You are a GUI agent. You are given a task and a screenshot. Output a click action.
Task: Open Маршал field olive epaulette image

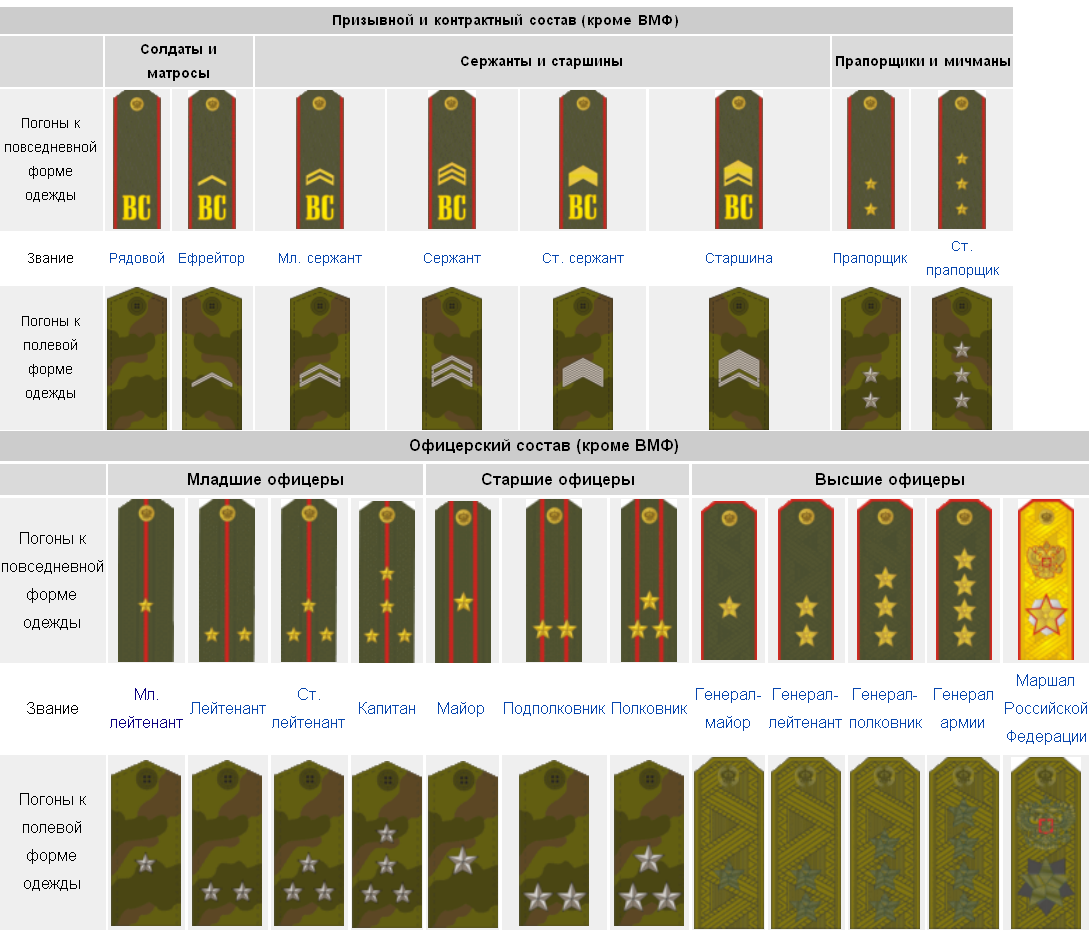pyautogui.click(x=1046, y=843)
